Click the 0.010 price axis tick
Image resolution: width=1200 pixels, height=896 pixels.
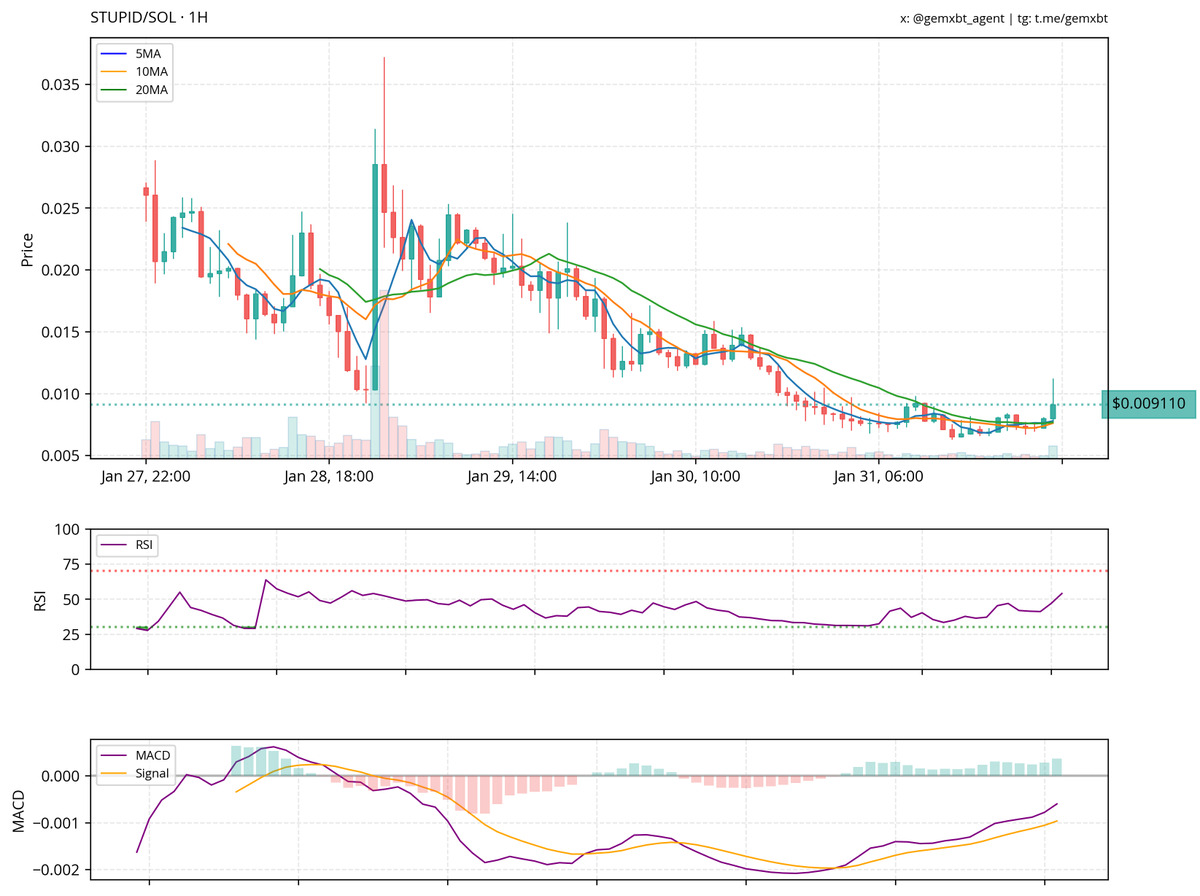tap(60, 394)
